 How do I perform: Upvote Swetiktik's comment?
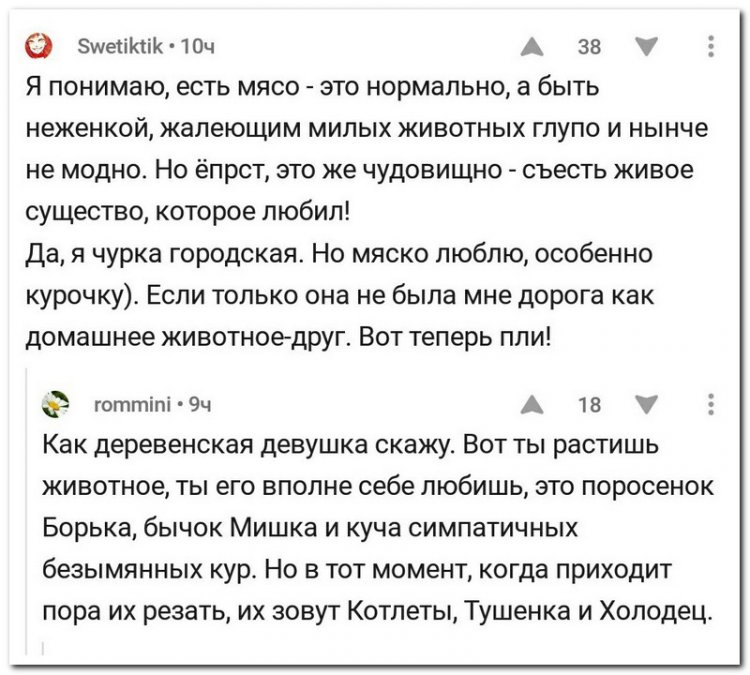pos(532,47)
